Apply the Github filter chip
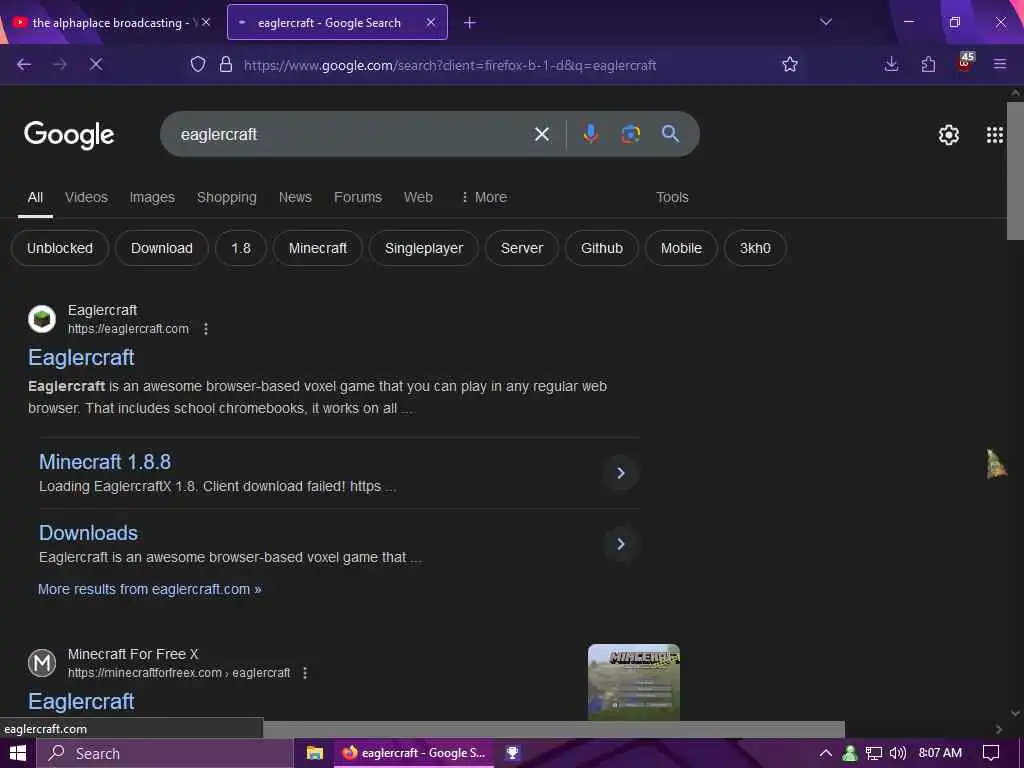Viewport: 1024px width, 768px height. [x=601, y=248]
